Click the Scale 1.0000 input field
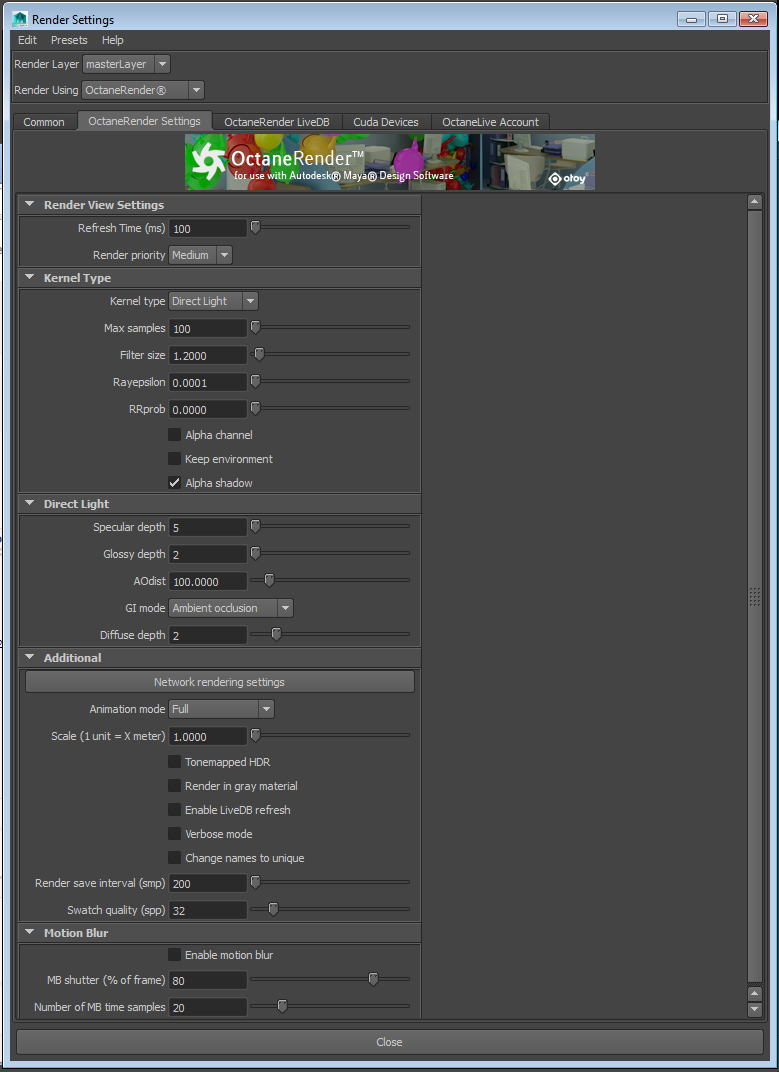The width and height of the screenshot is (779, 1072). (208, 736)
